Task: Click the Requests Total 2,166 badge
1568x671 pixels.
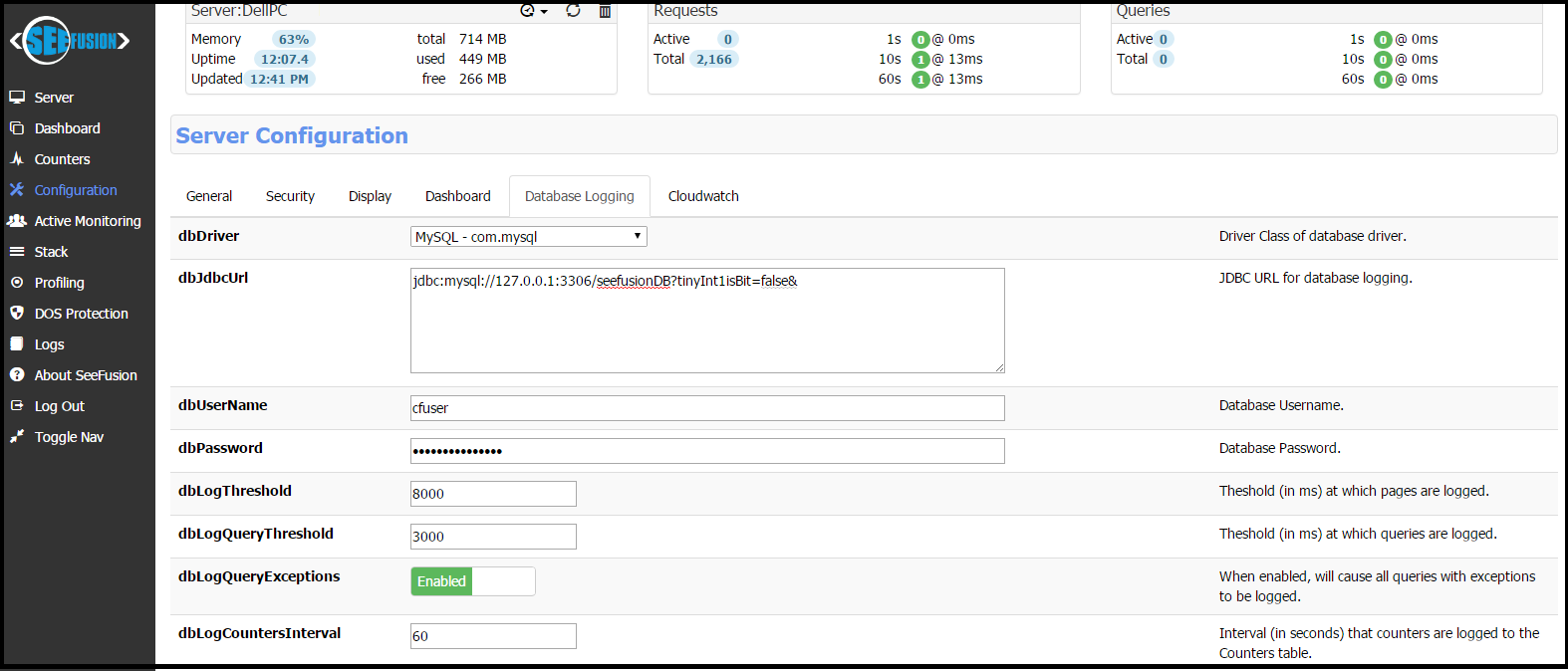Action: tap(714, 60)
